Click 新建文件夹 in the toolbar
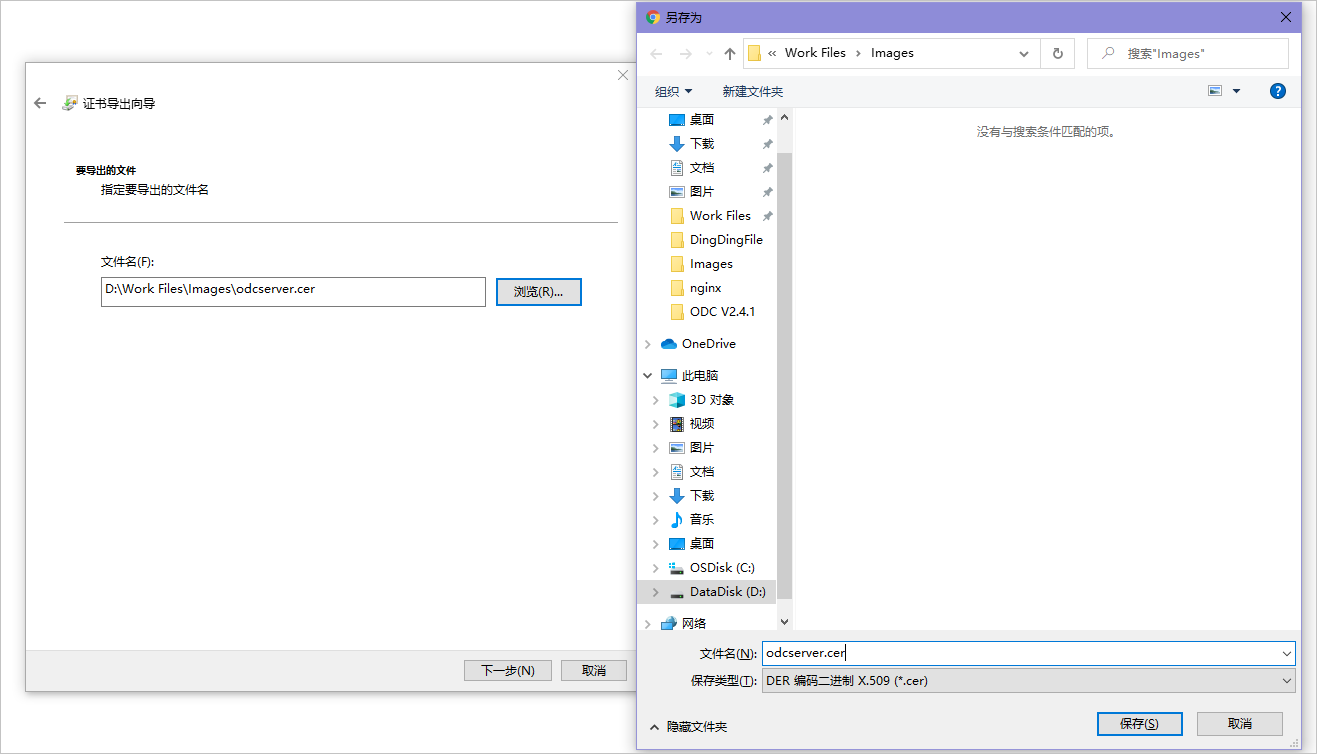 coord(752,91)
